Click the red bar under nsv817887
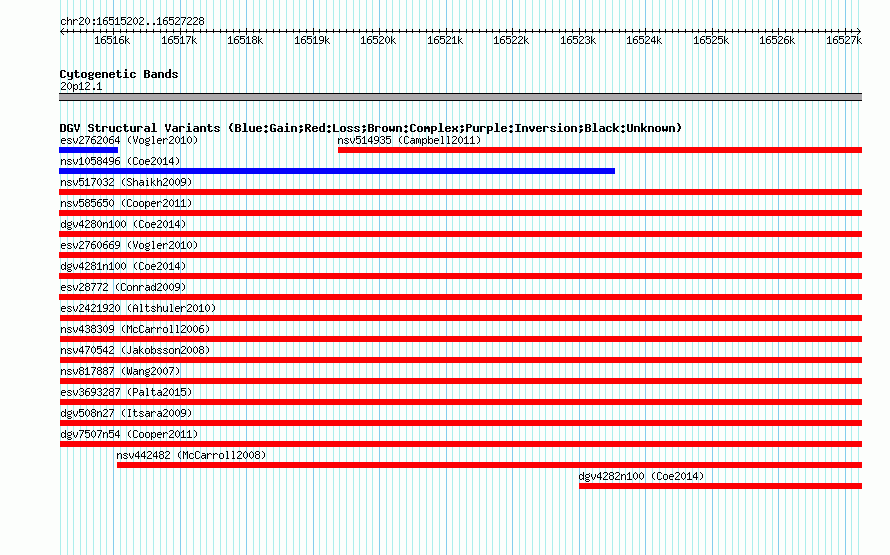Image resolution: width=890 pixels, height=555 pixels. [460, 381]
